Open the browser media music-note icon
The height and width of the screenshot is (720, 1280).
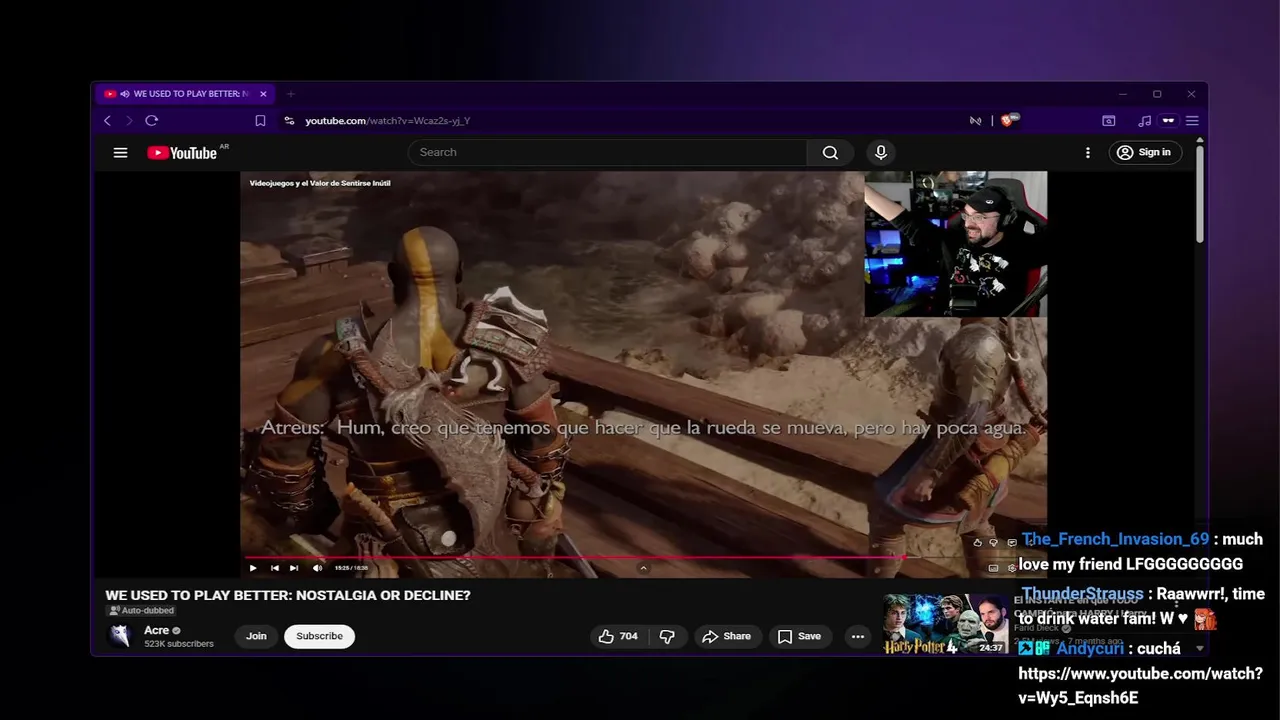(x=1145, y=121)
